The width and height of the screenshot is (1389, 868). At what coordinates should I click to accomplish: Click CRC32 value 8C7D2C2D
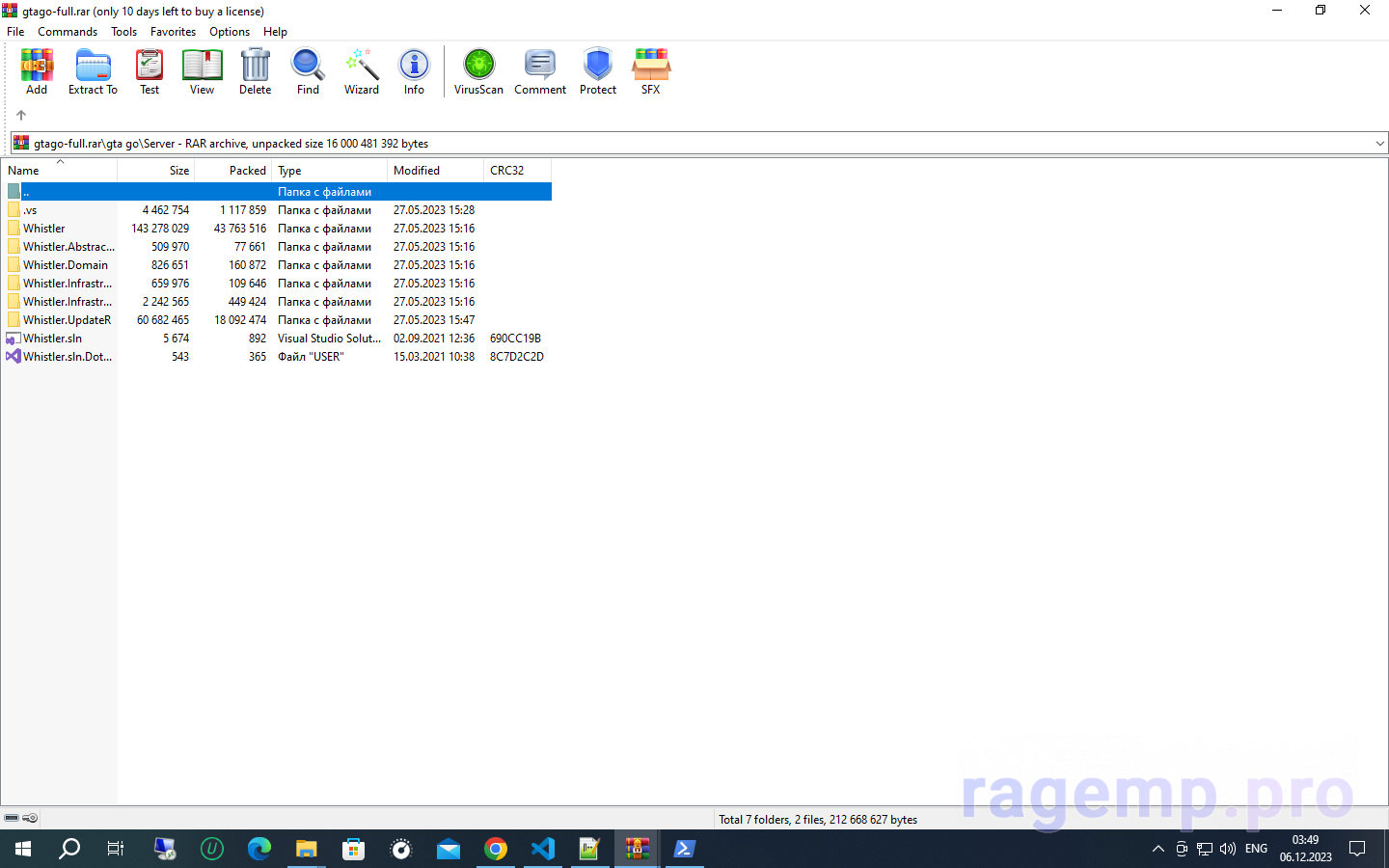coord(517,356)
